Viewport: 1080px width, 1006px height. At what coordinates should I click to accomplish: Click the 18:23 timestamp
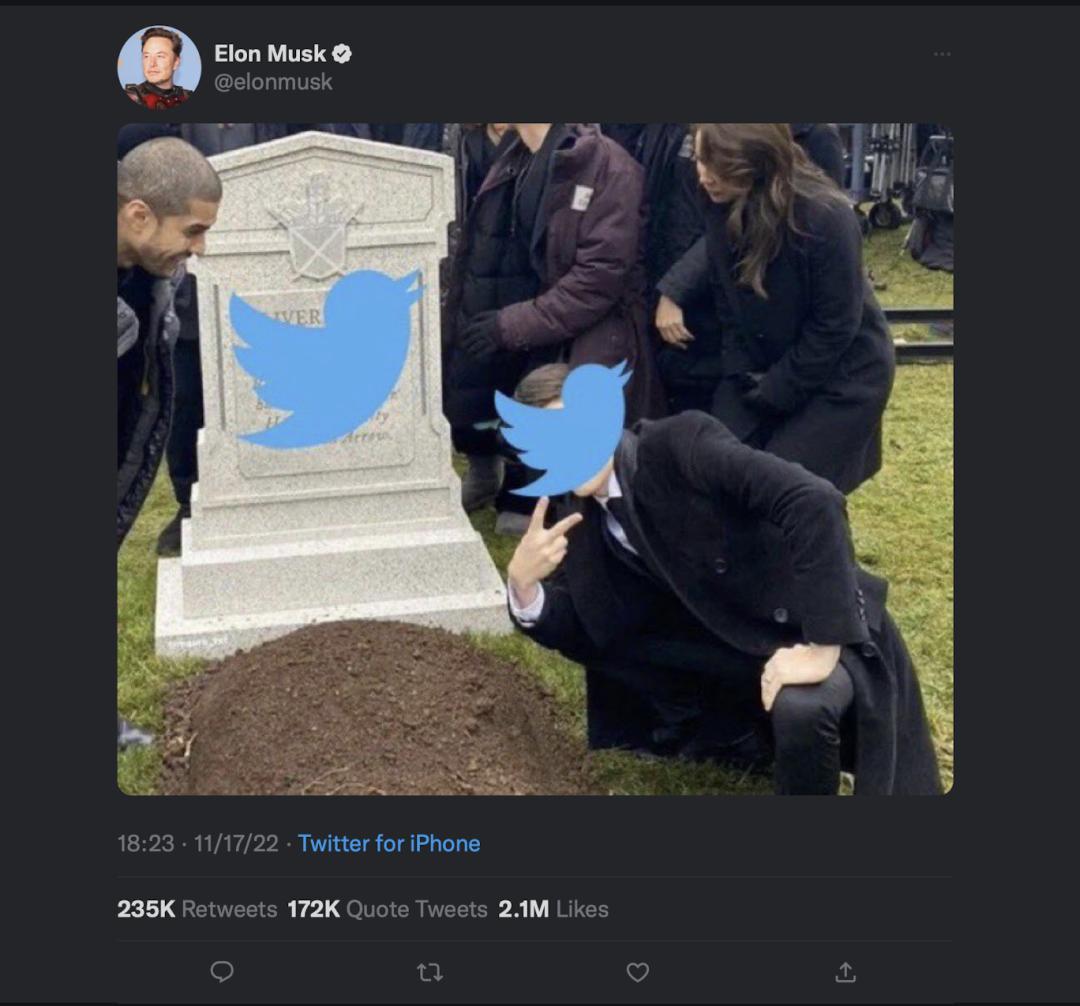coord(145,843)
